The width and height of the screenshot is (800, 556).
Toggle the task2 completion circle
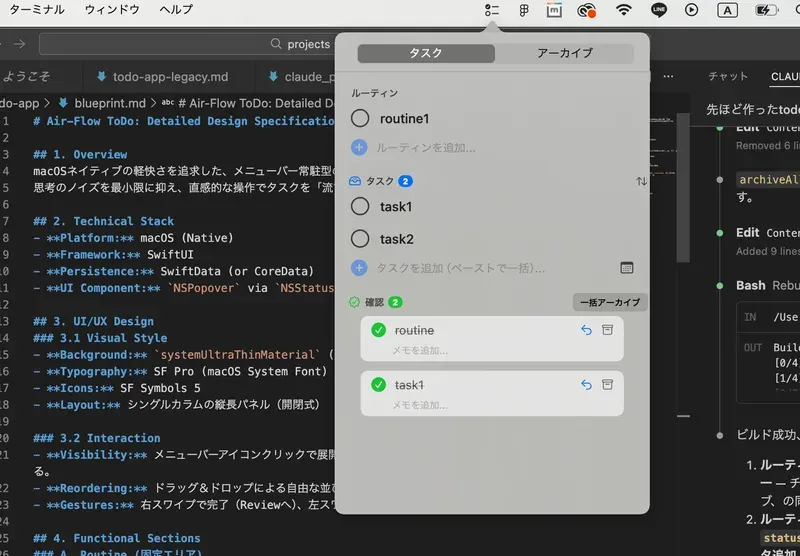pyautogui.click(x=360, y=239)
